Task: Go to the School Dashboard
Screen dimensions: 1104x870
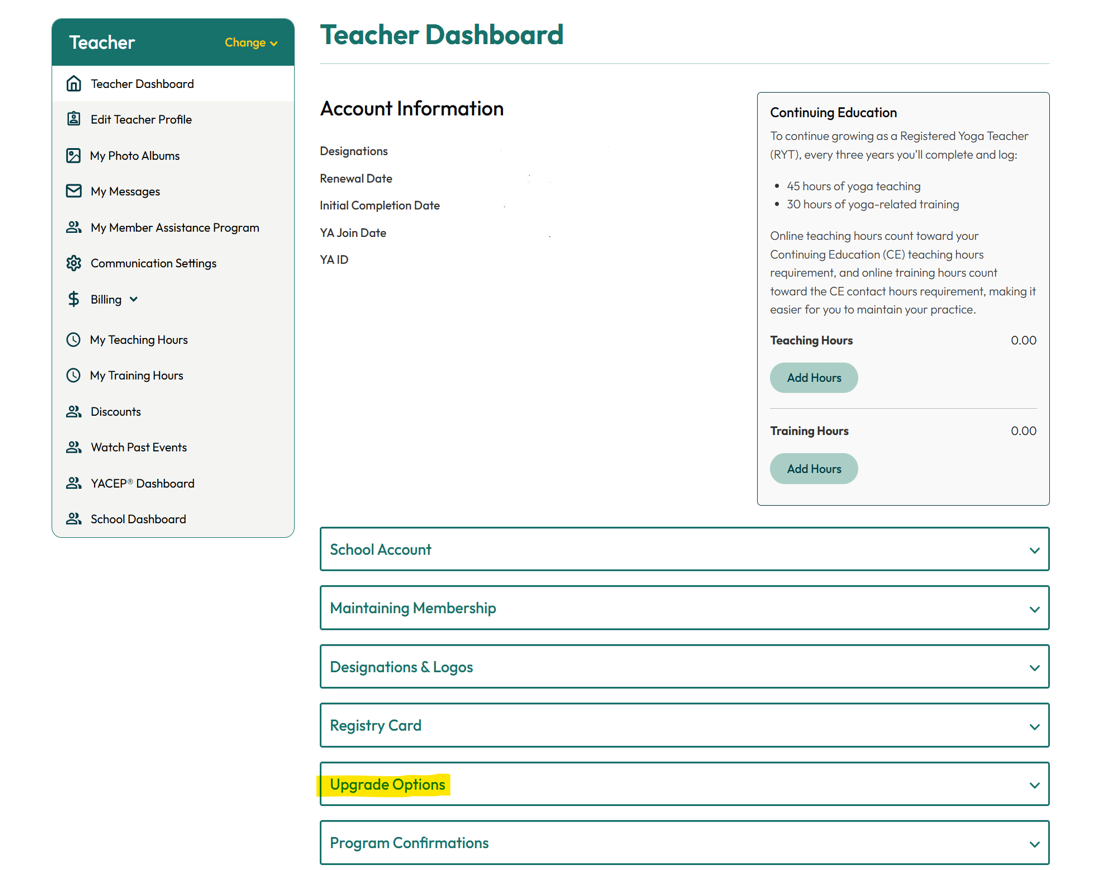Action: point(173,519)
